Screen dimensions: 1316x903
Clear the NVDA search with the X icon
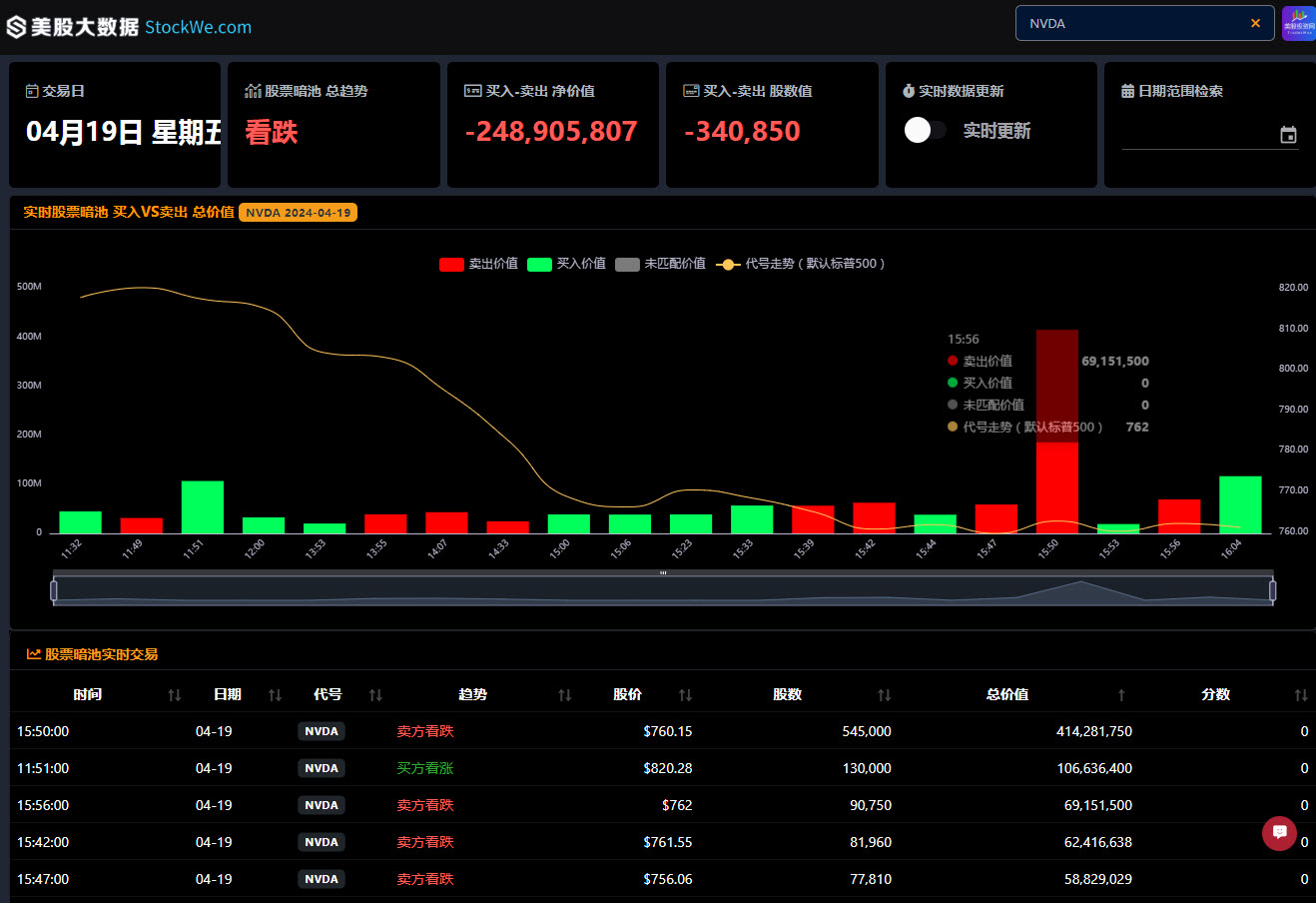click(x=1255, y=23)
